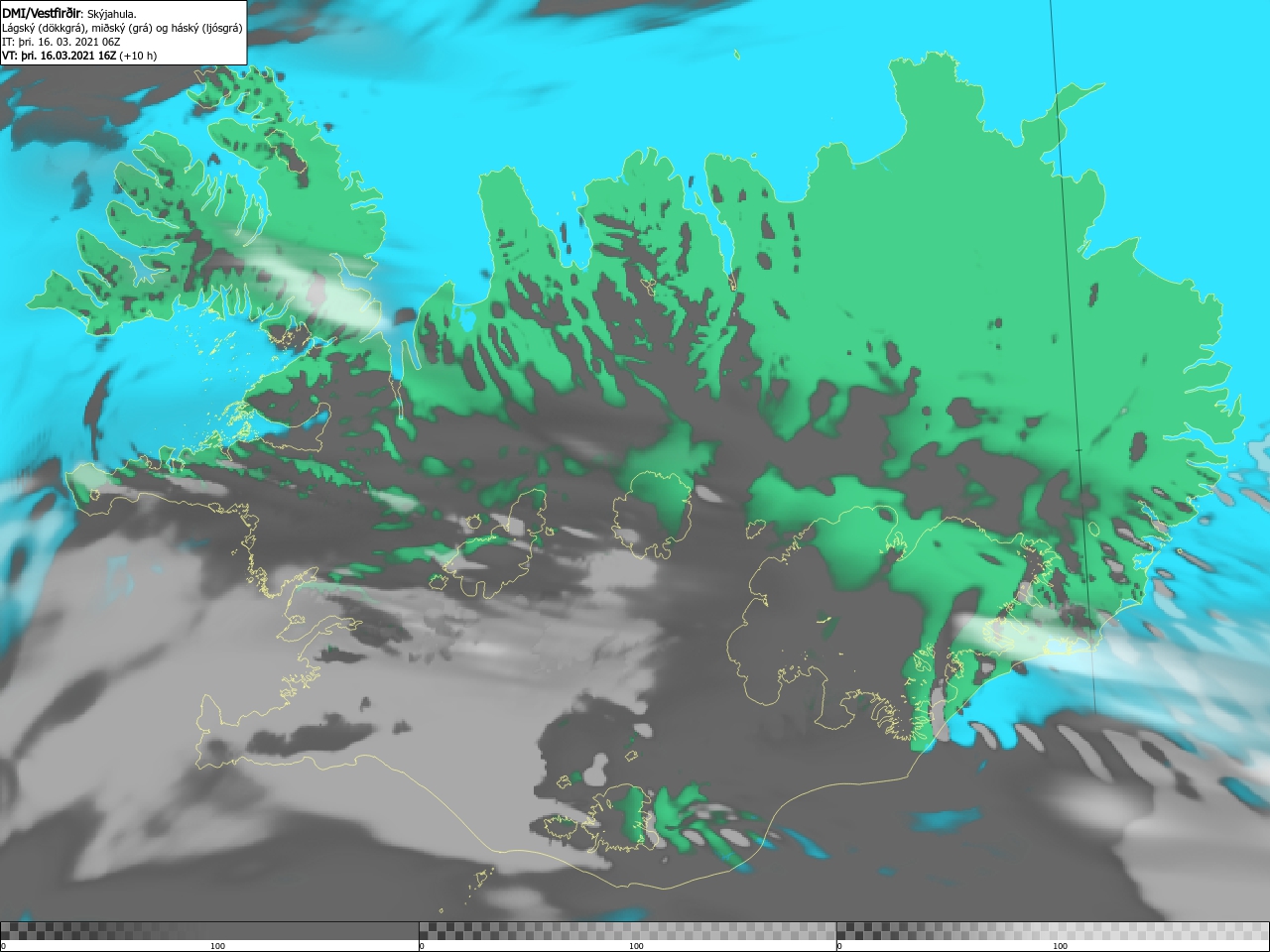Click the medium grey mid-cloud scale bar
The image size is (1270, 952).
pyautogui.click(x=627, y=930)
